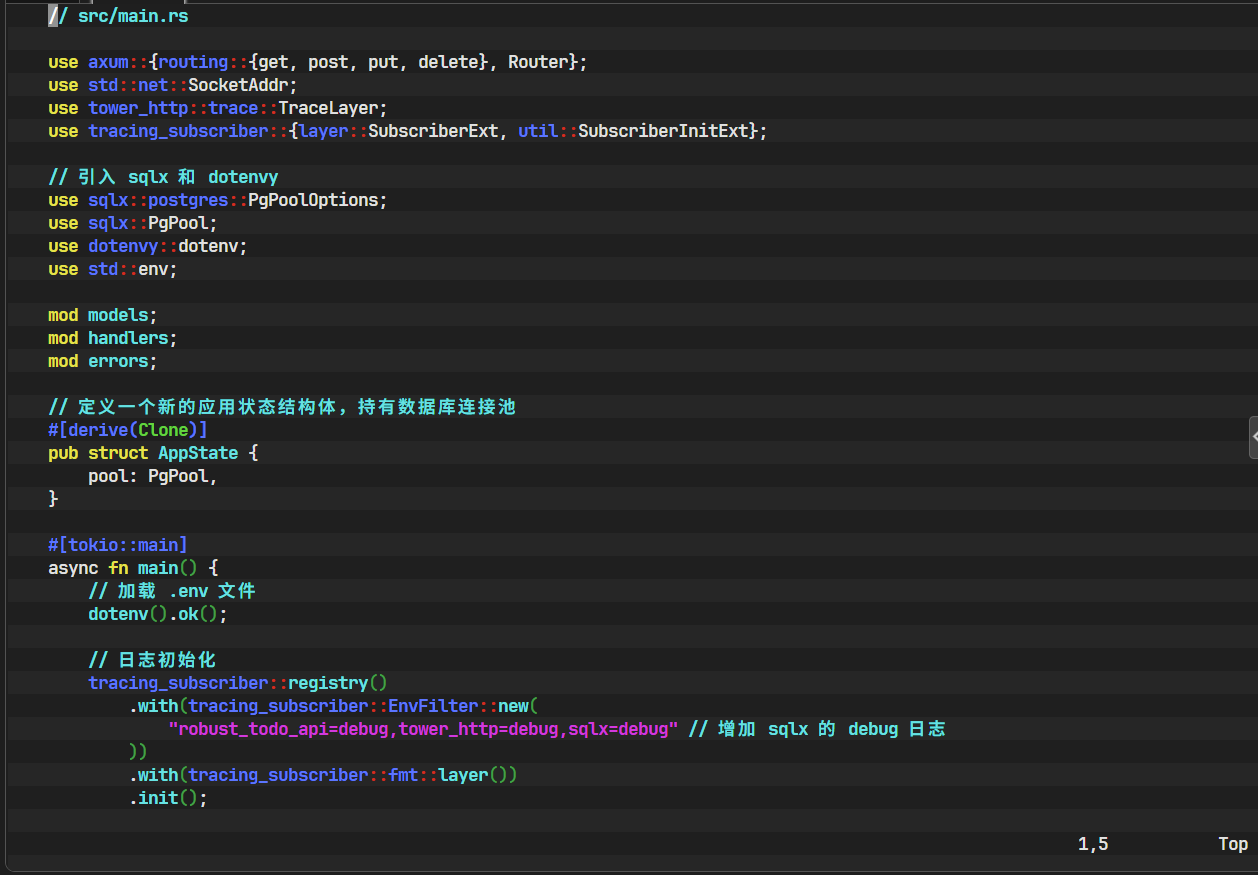Click 'EnvFilter' in the first .with call
Screen dimensions: 1258x875
point(433,706)
